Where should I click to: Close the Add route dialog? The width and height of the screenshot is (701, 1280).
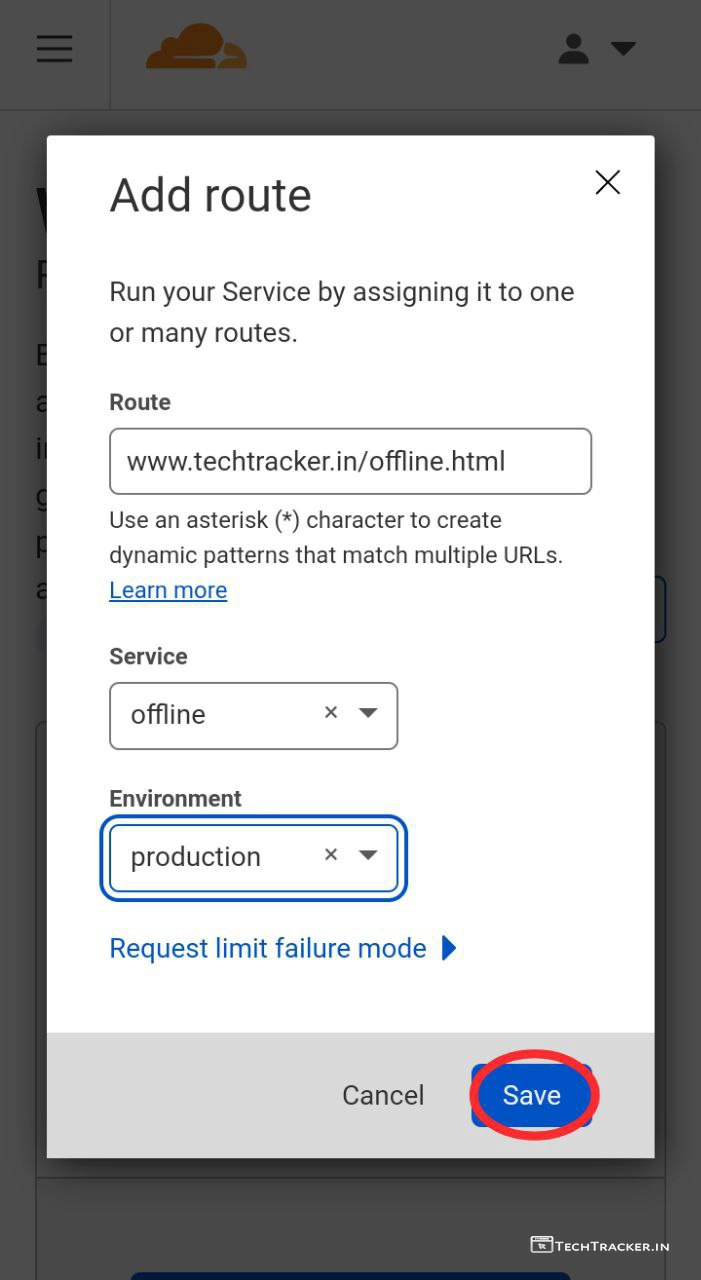point(607,182)
